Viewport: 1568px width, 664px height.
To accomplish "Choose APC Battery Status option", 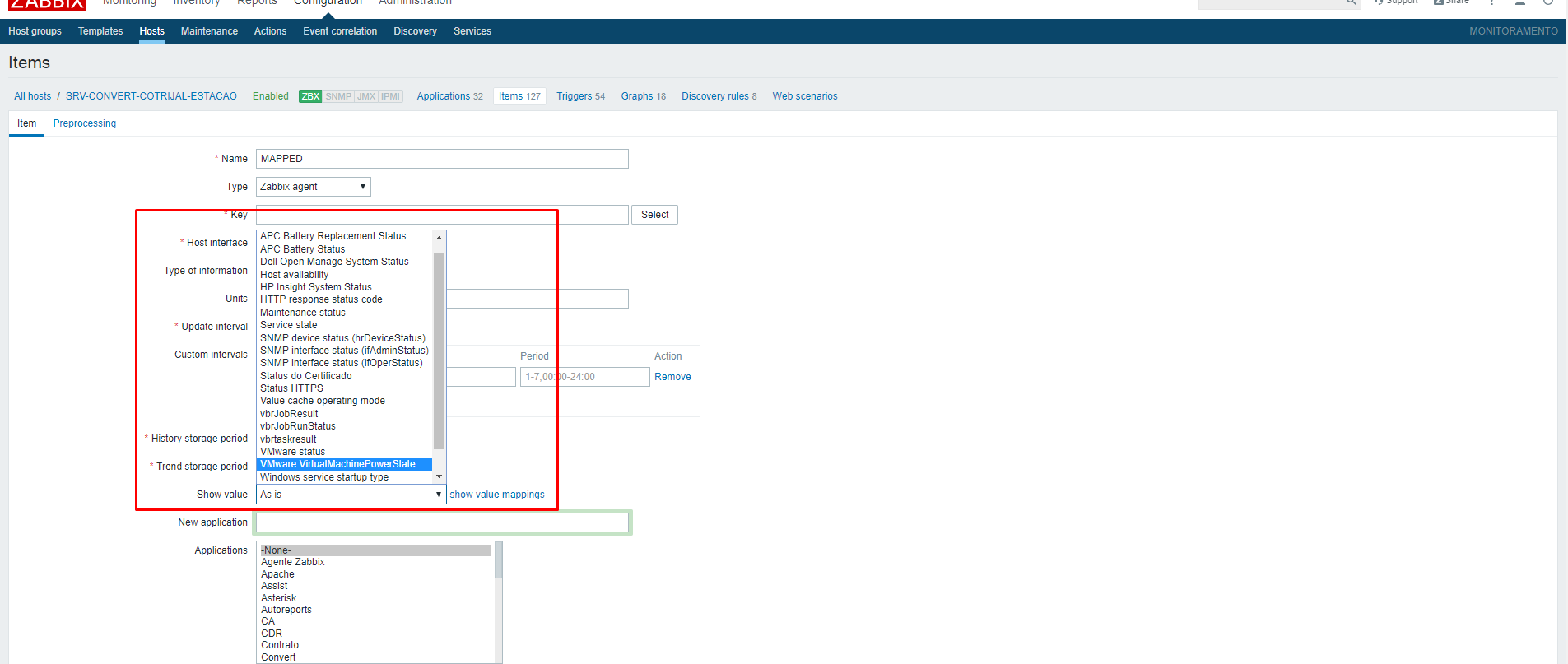I will pyautogui.click(x=345, y=249).
